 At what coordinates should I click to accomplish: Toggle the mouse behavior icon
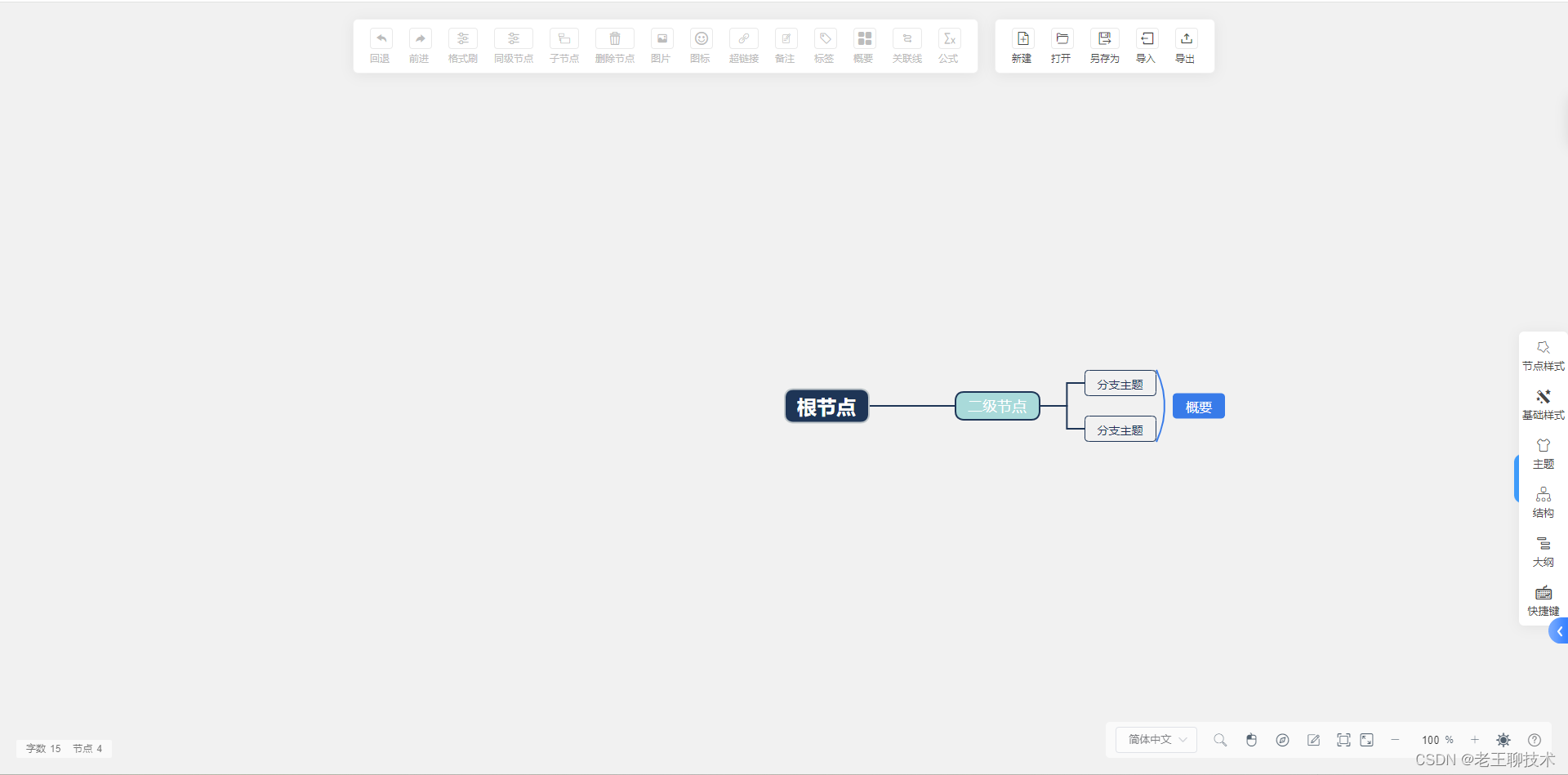[1251, 740]
